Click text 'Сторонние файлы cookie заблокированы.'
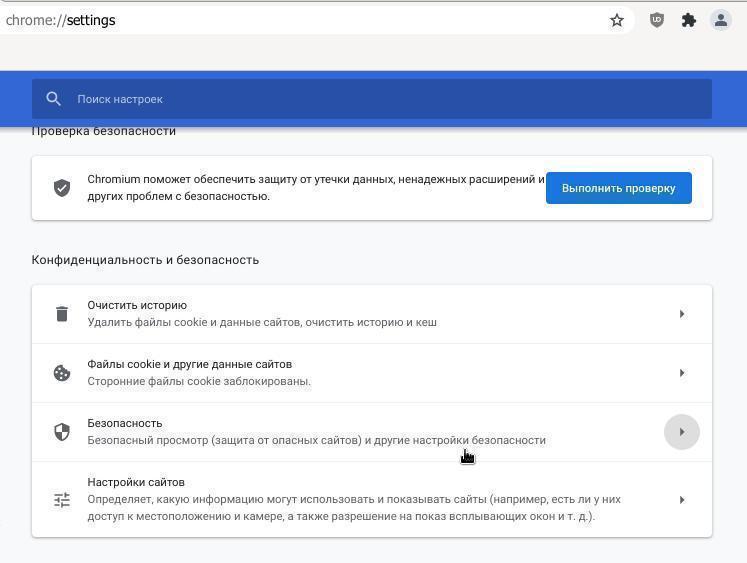Image resolution: width=747 pixels, height=563 pixels. [x=199, y=381]
